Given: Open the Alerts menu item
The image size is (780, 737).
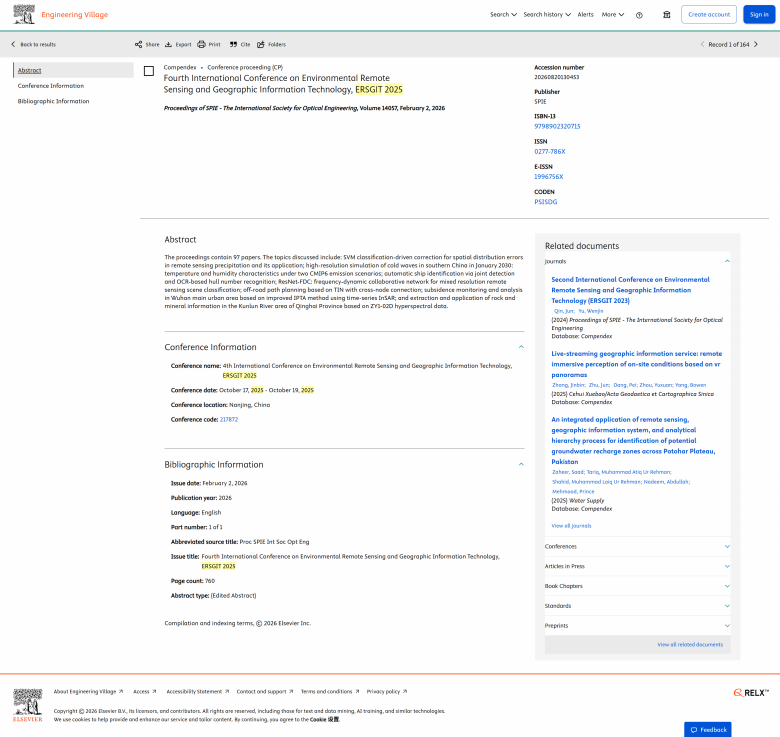Looking at the screenshot, I should 585,15.
